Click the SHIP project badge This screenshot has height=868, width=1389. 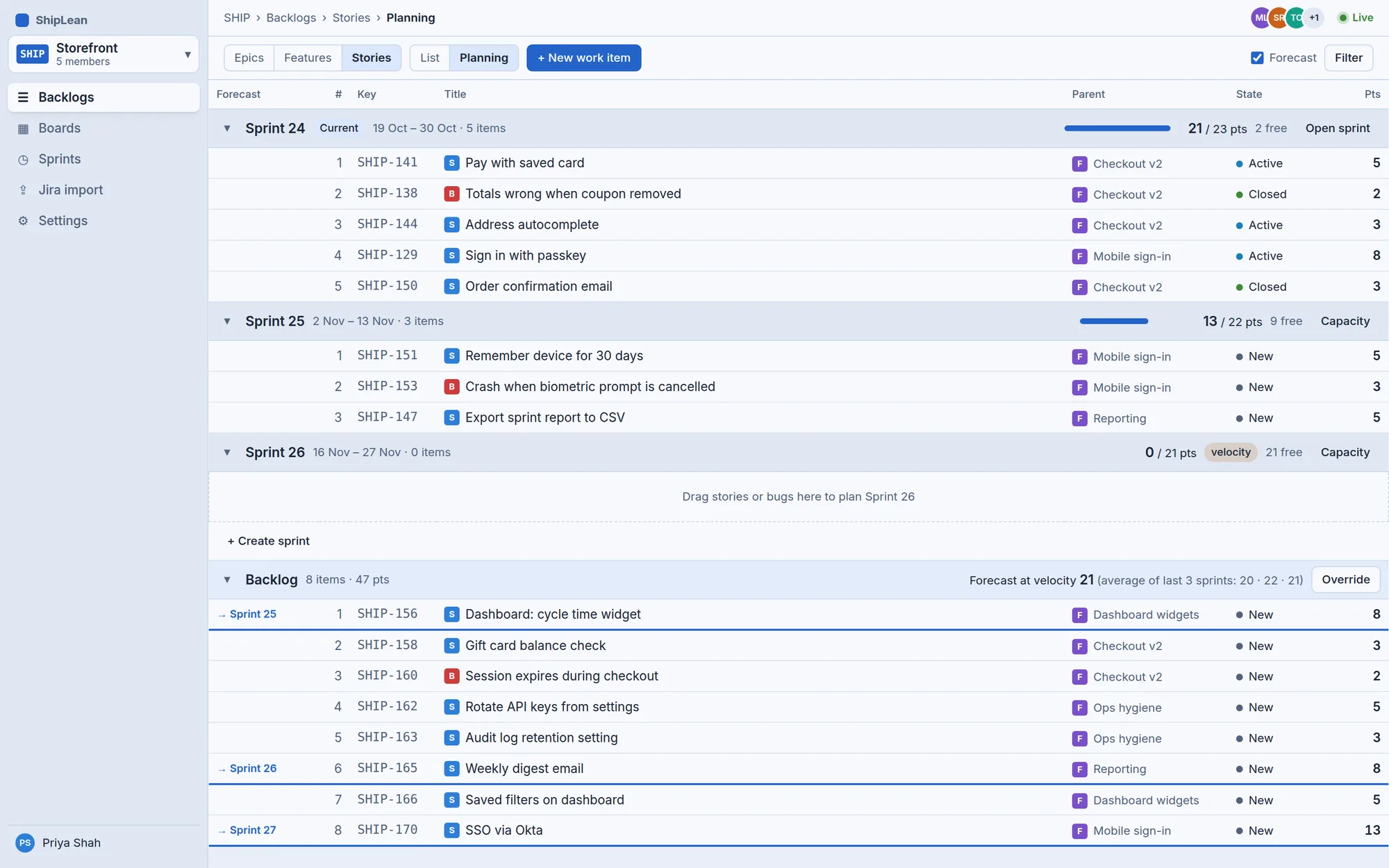(x=33, y=54)
